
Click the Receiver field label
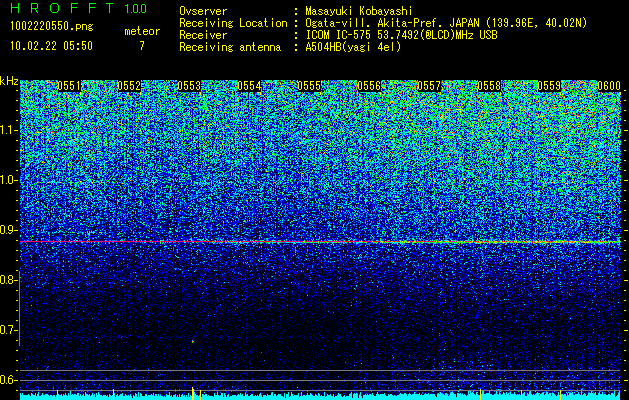(x=203, y=35)
